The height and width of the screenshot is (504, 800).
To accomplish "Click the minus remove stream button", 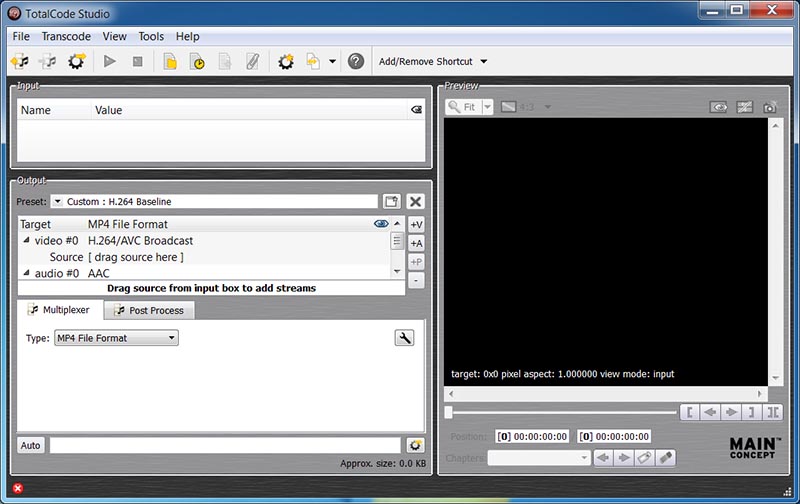I will tap(416, 281).
